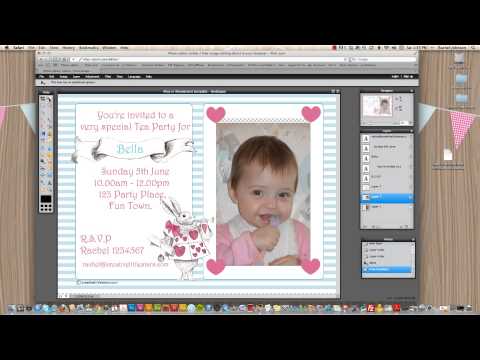Select the Red eye reduction tool
Viewport: 480px width, 360px height.
coord(43,169)
